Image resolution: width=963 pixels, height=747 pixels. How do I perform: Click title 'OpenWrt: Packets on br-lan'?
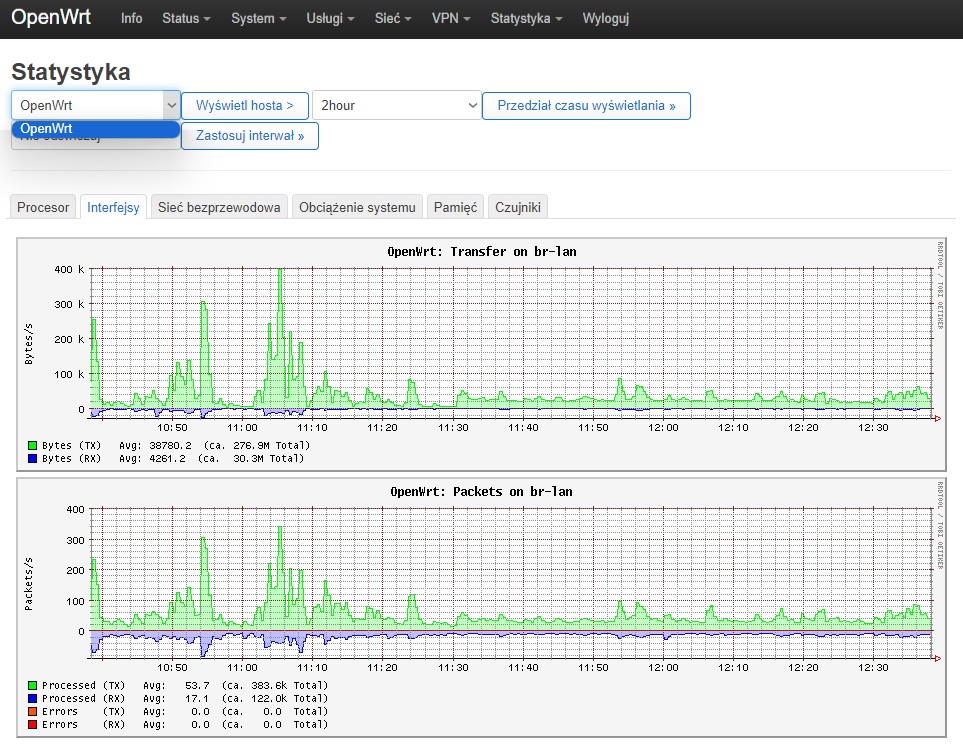482,491
